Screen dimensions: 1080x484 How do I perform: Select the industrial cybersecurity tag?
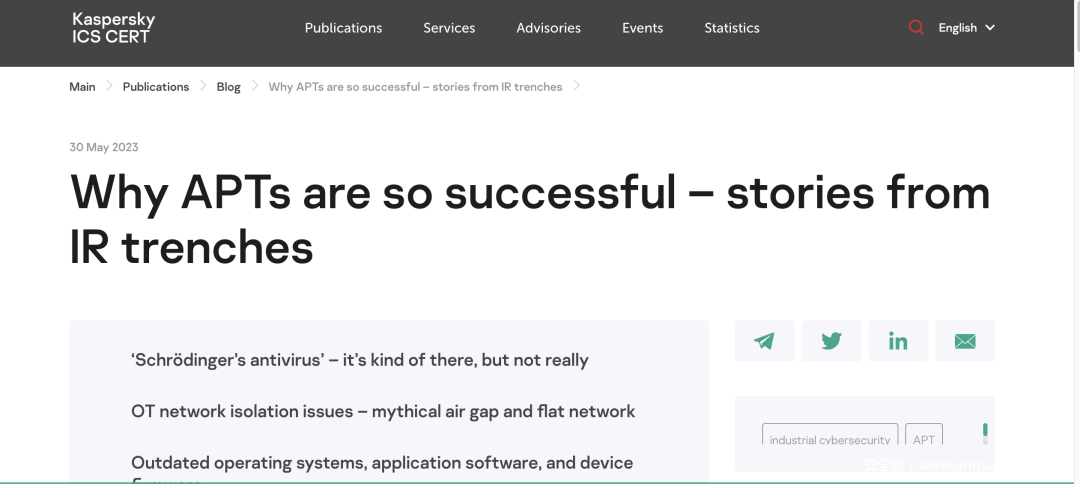[829, 439]
